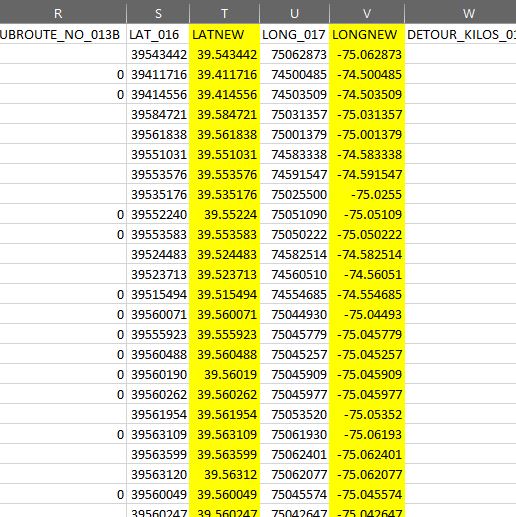Viewport: 516px width, 517px height.
Task: Select cell with value 74554685
Action: pos(294,294)
